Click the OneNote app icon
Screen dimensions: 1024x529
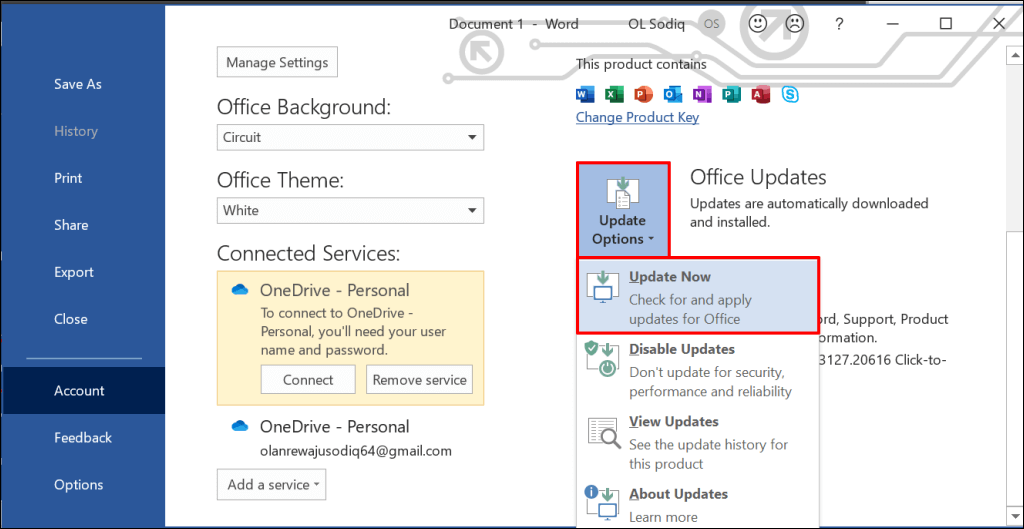pyautogui.click(x=701, y=94)
